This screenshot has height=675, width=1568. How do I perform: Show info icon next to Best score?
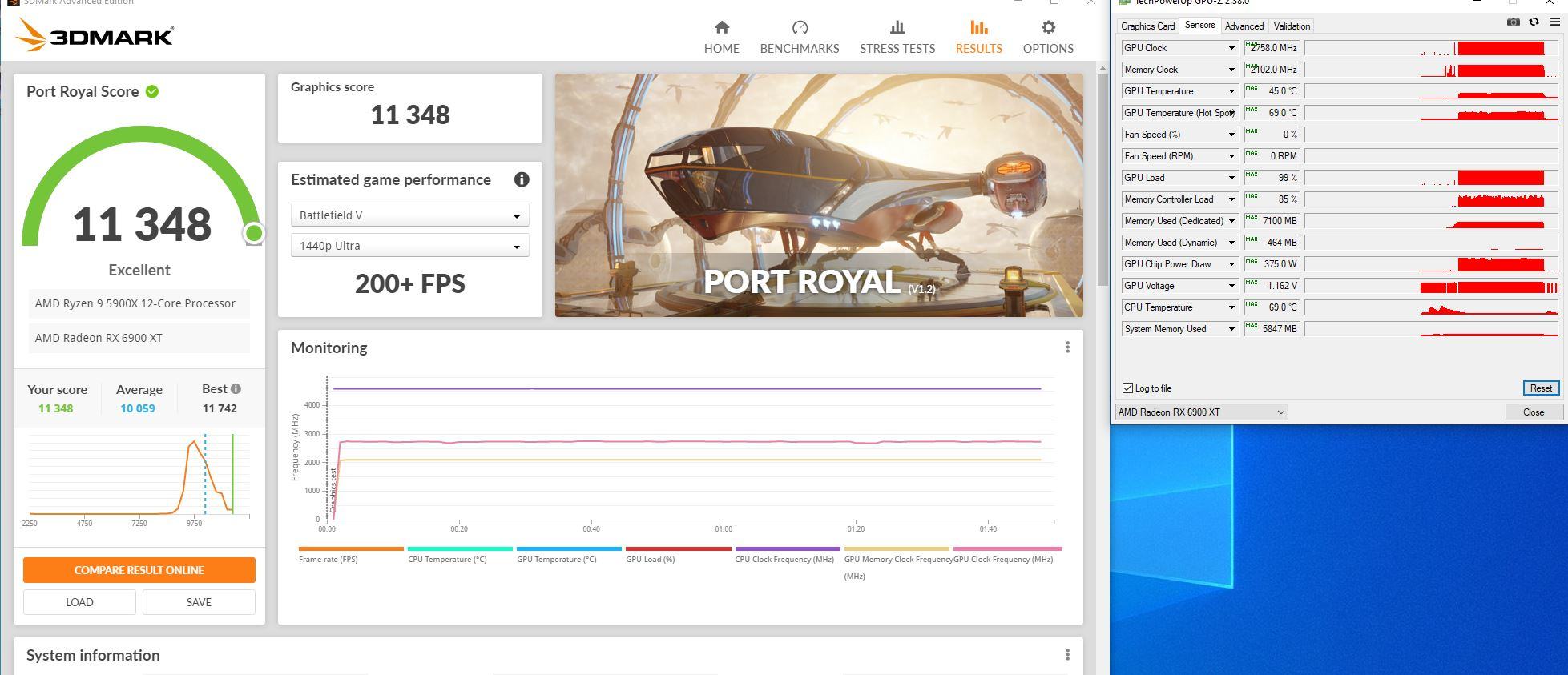click(x=236, y=388)
